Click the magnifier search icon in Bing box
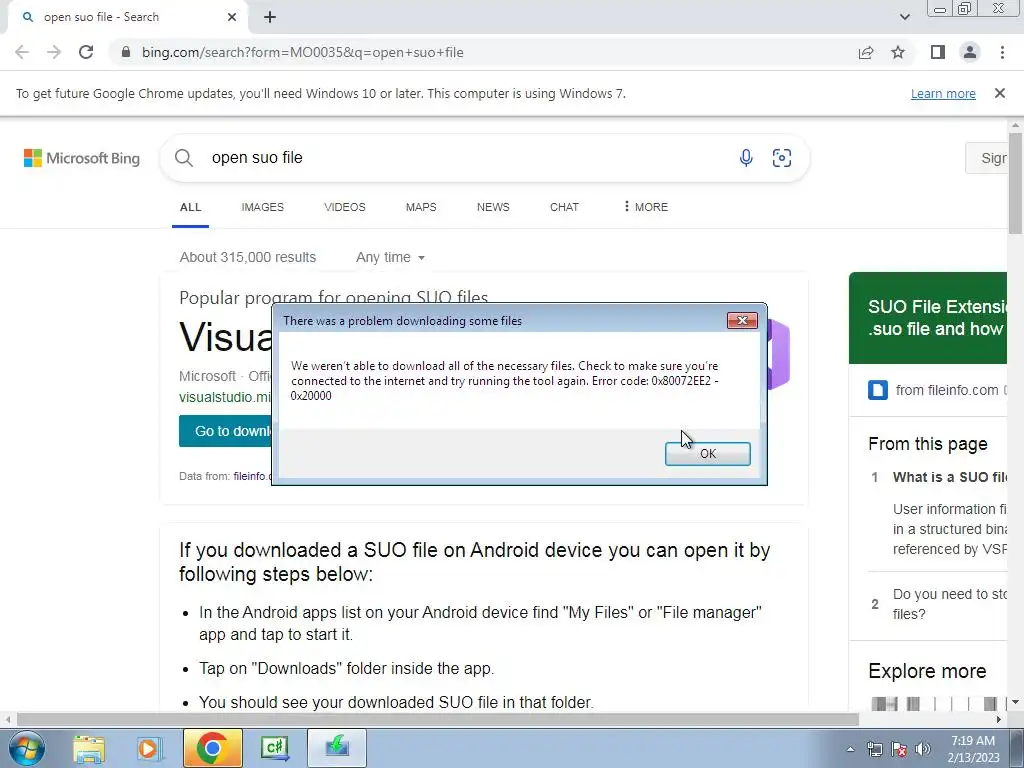The image size is (1024, 768). 184,158
